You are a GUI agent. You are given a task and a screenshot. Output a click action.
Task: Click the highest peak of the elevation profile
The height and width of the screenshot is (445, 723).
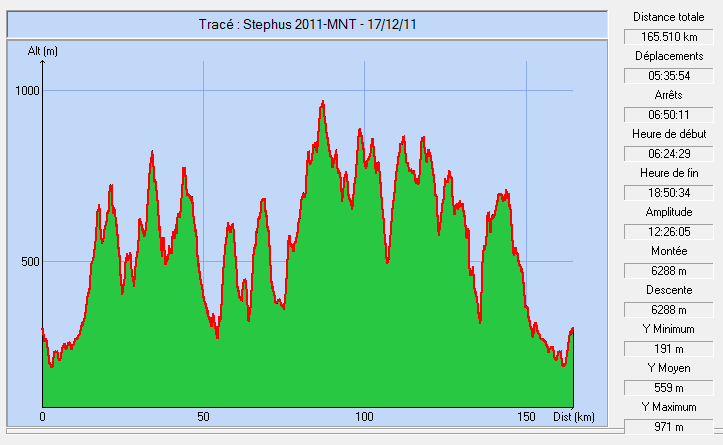[x=322, y=102]
